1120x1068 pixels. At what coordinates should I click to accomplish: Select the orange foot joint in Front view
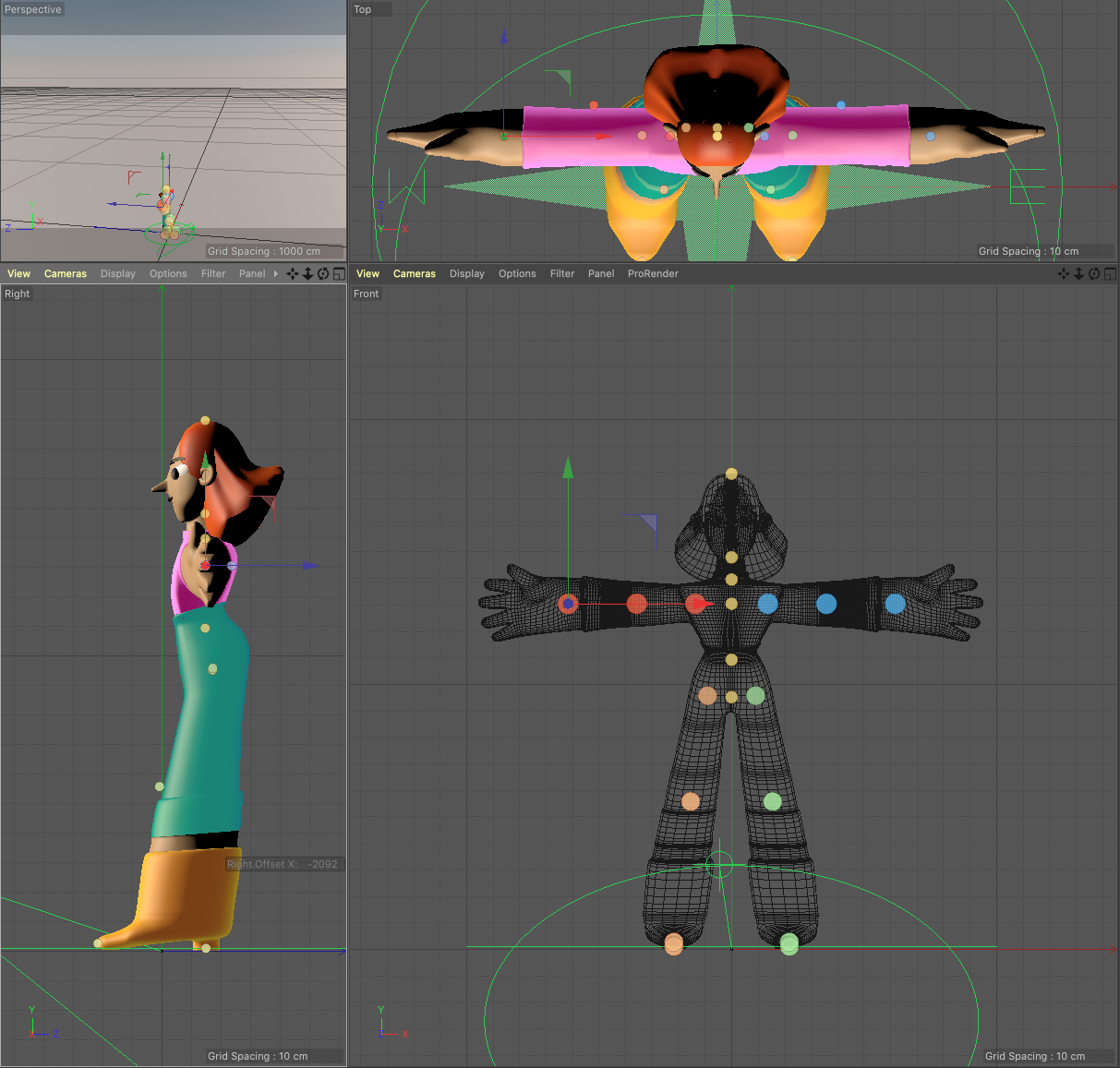point(674,943)
